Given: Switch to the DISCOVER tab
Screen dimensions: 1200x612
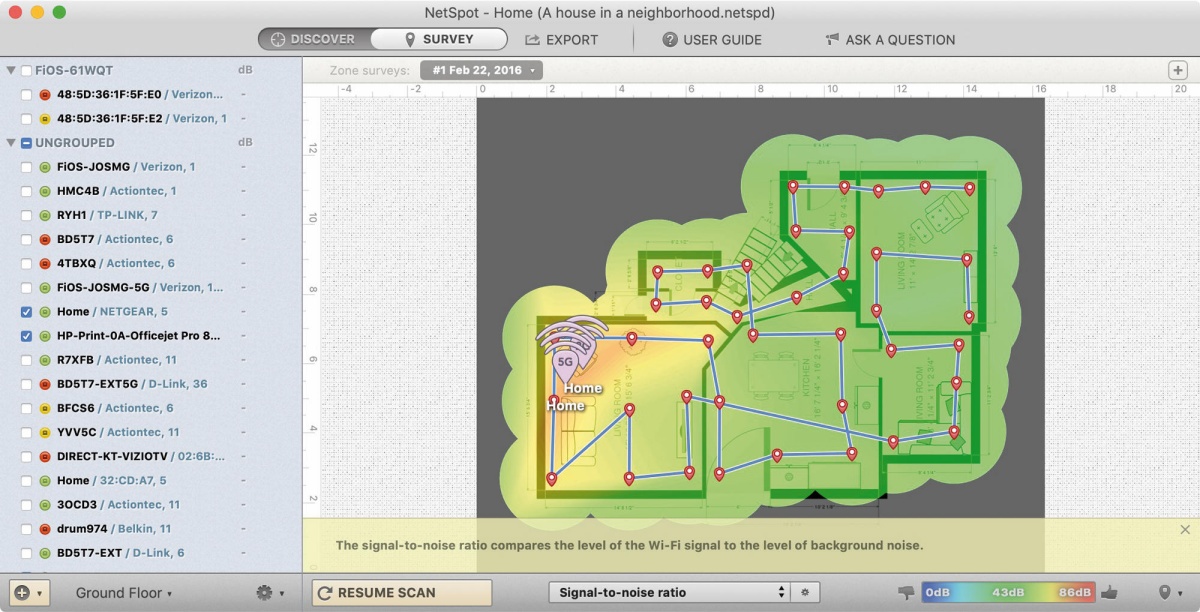Looking at the screenshot, I should tap(314, 40).
